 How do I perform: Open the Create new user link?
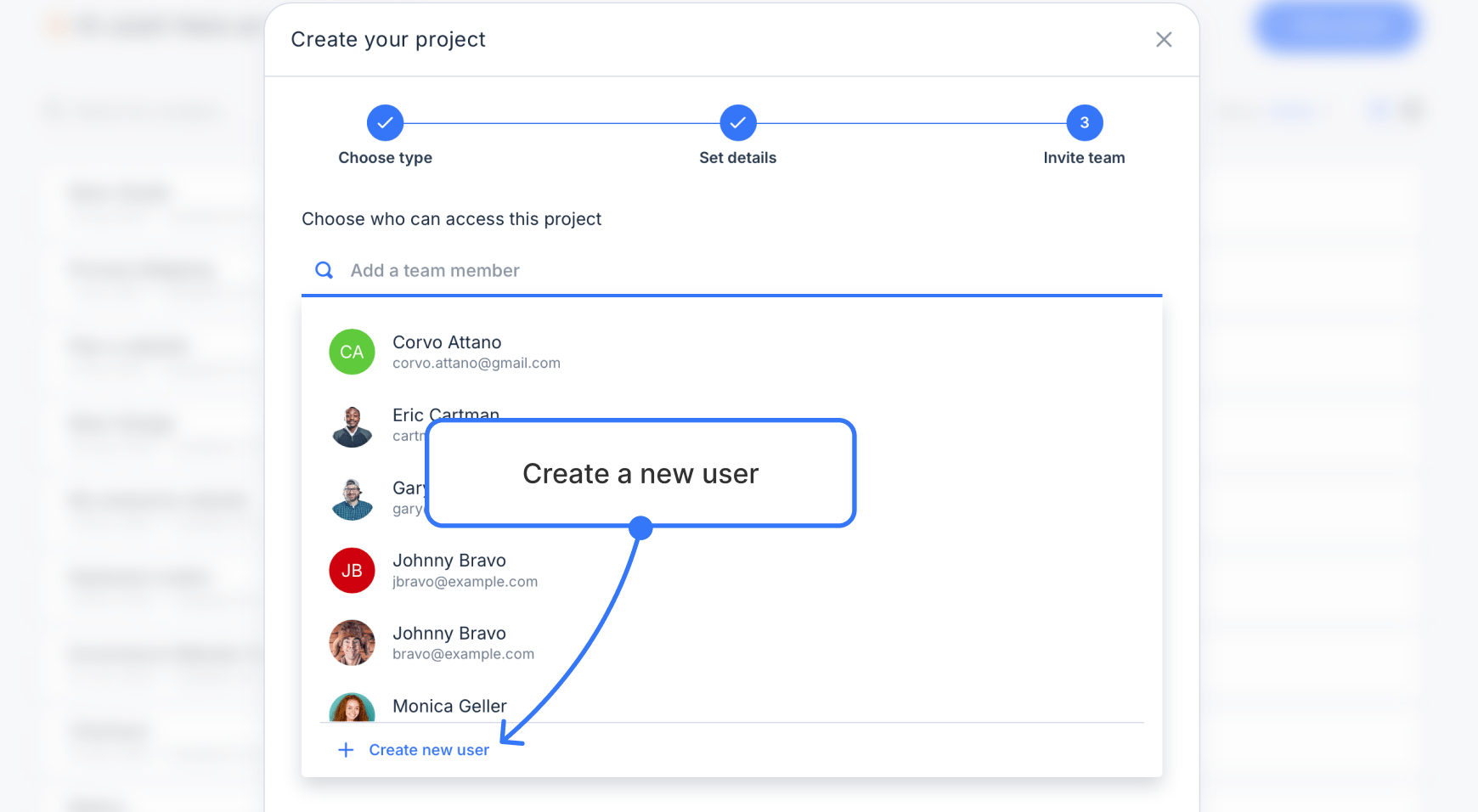point(428,749)
